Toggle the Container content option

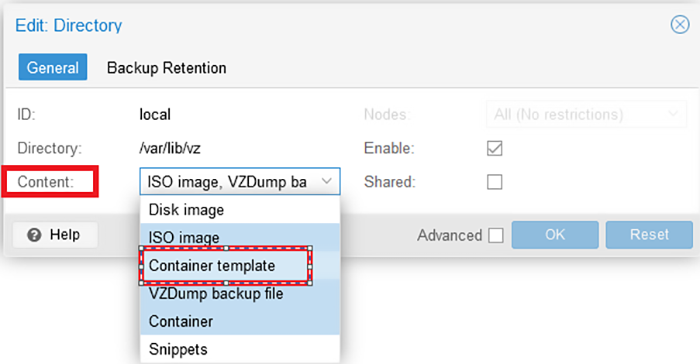(x=240, y=322)
